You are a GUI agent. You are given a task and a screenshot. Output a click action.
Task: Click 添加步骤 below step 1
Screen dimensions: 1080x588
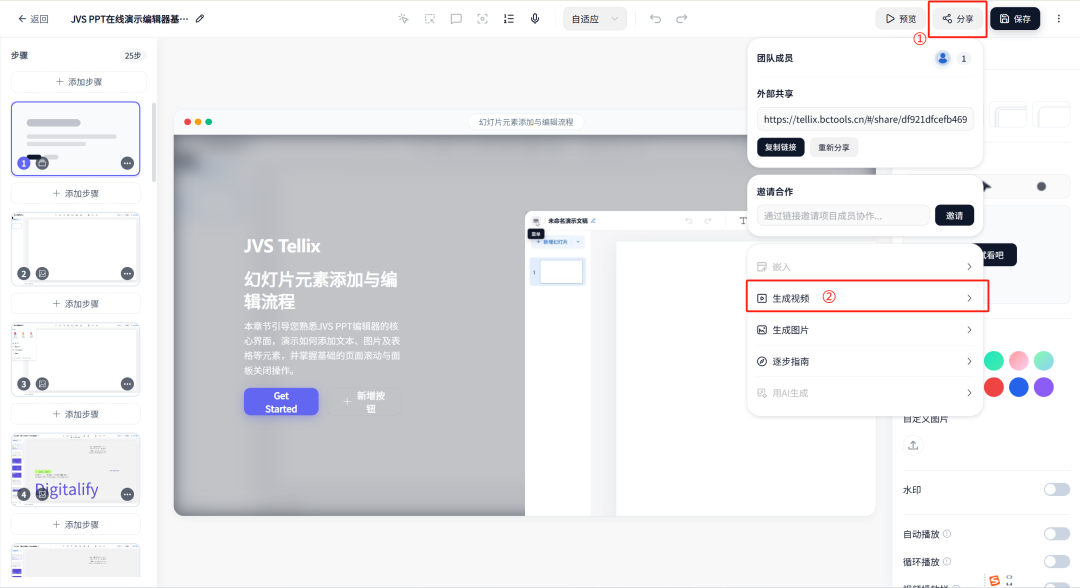coord(76,193)
